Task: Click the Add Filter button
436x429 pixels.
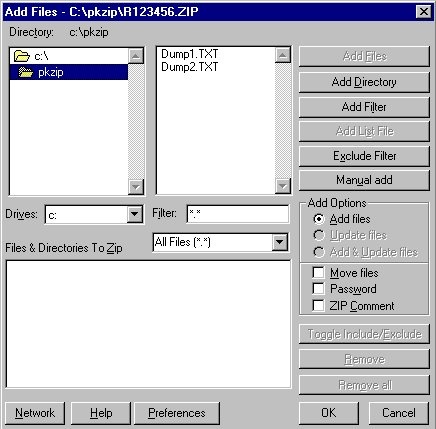Action: point(364,107)
